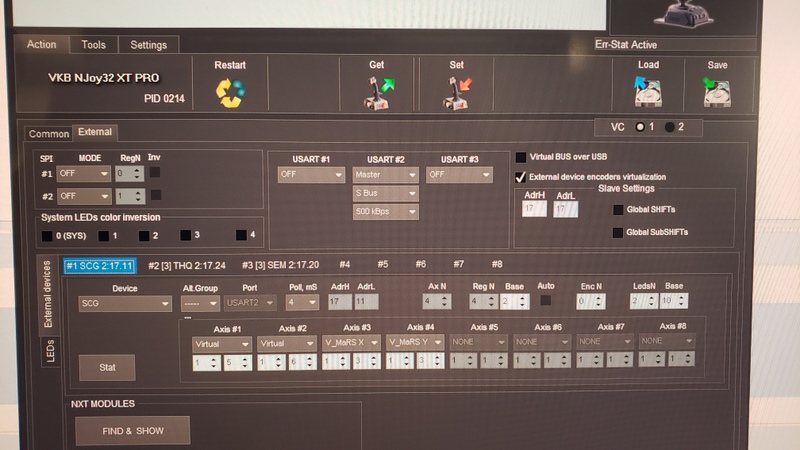The height and width of the screenshot is (450, 800).
Task: Click the Enc N stepper field
Action: click(x=591, y=301)
